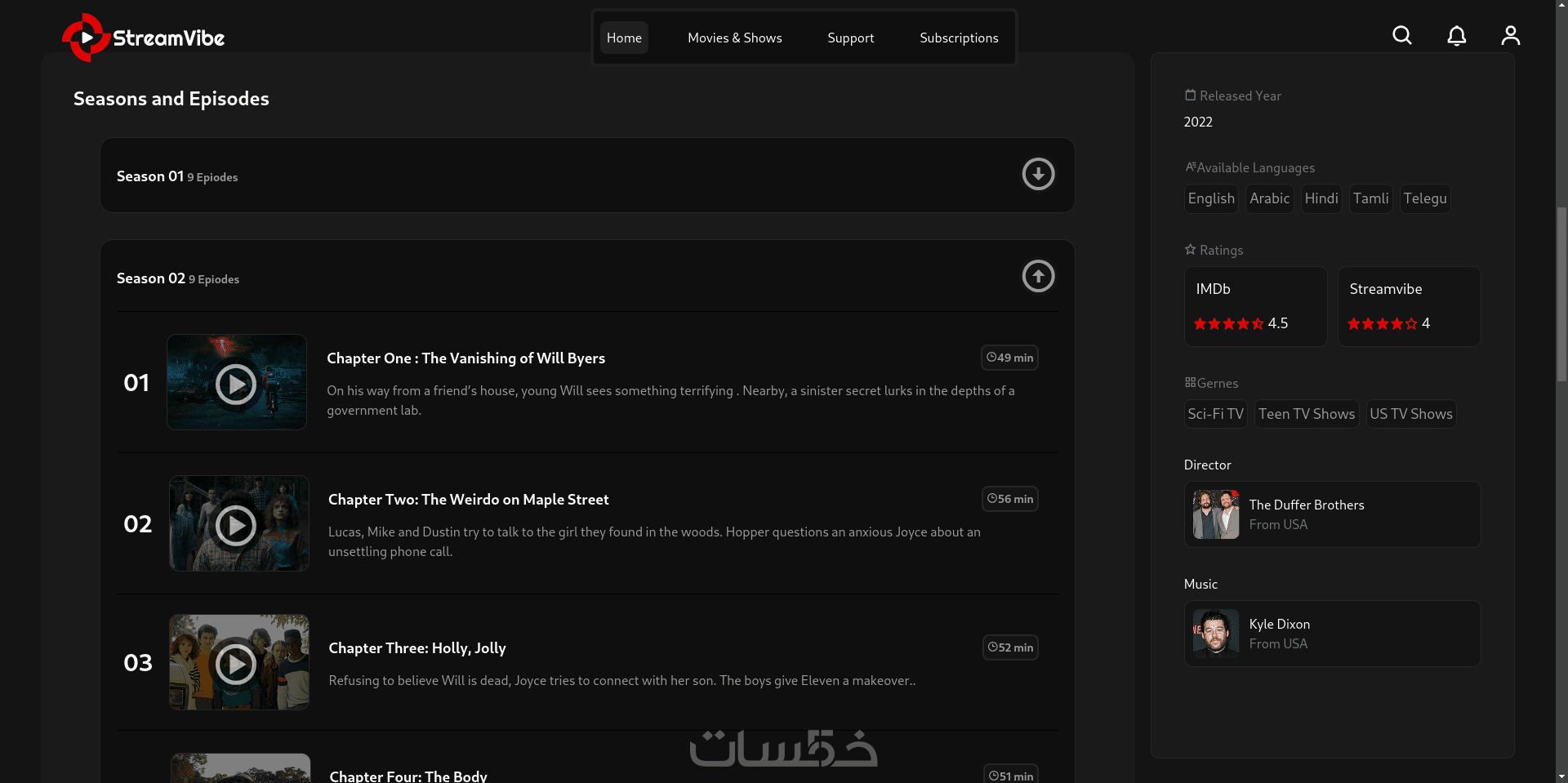This screenshot has width=1568, height=783.
Task: Click the 56 min duration badge
Action: coord(1010,499)
